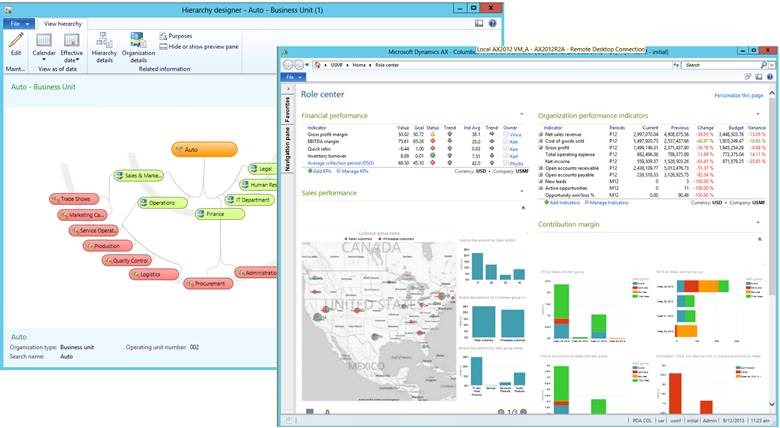The image size is (780, 428).
Task: Click the search magnifier icon
Action: pos(764,65)
